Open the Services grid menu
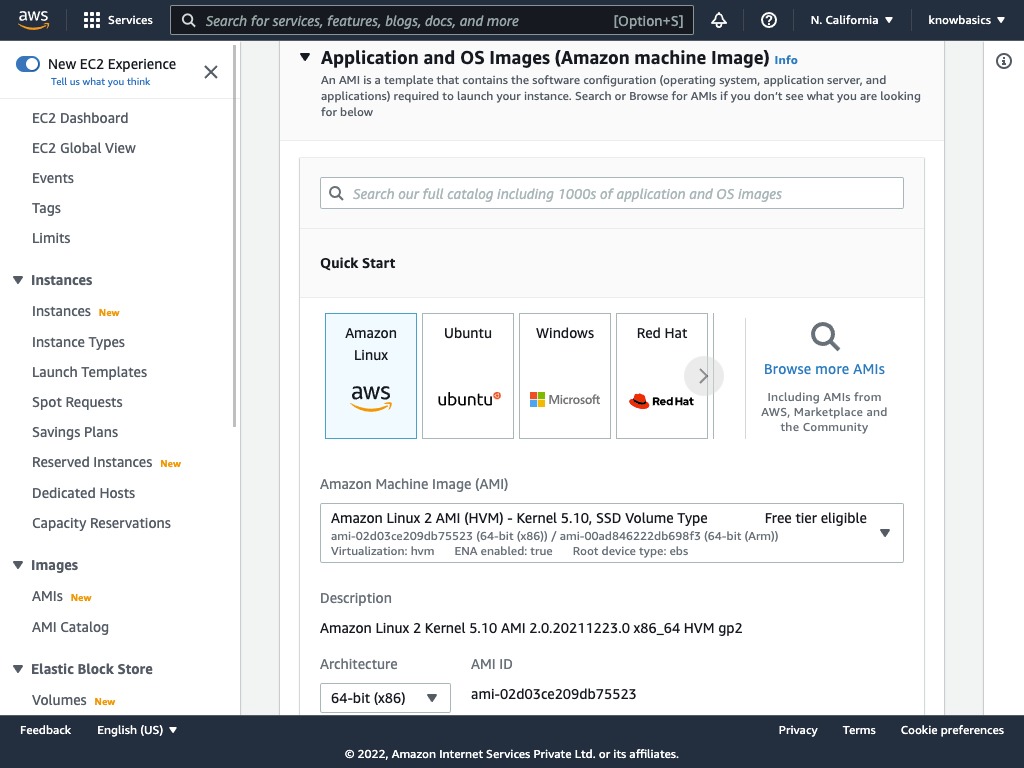1024x768 pixels. (x=118, y=20)
